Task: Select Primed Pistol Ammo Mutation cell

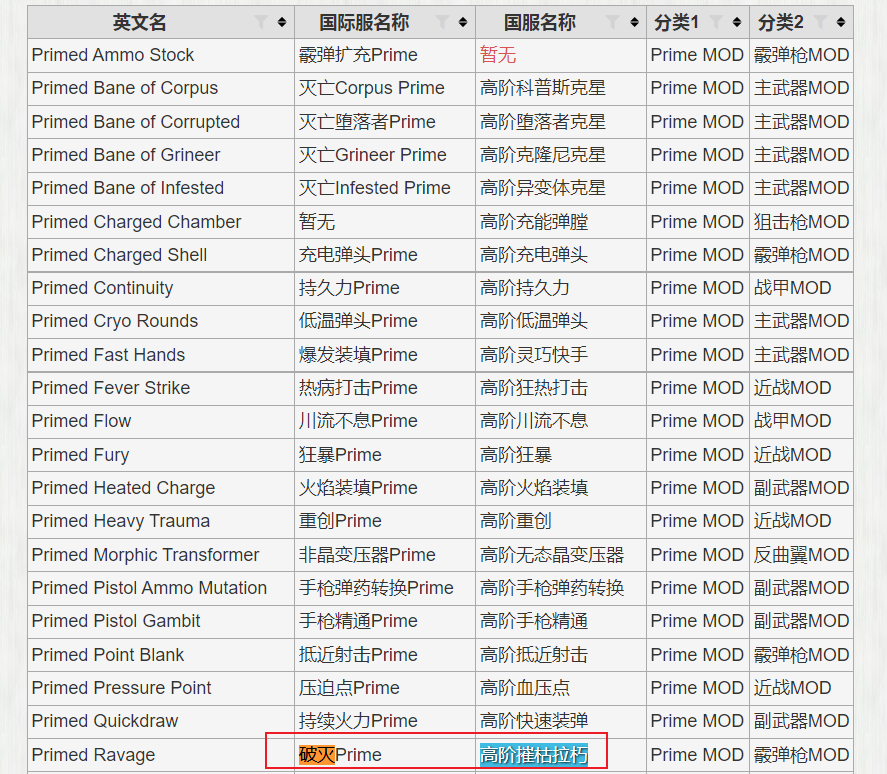Action: 161,588
